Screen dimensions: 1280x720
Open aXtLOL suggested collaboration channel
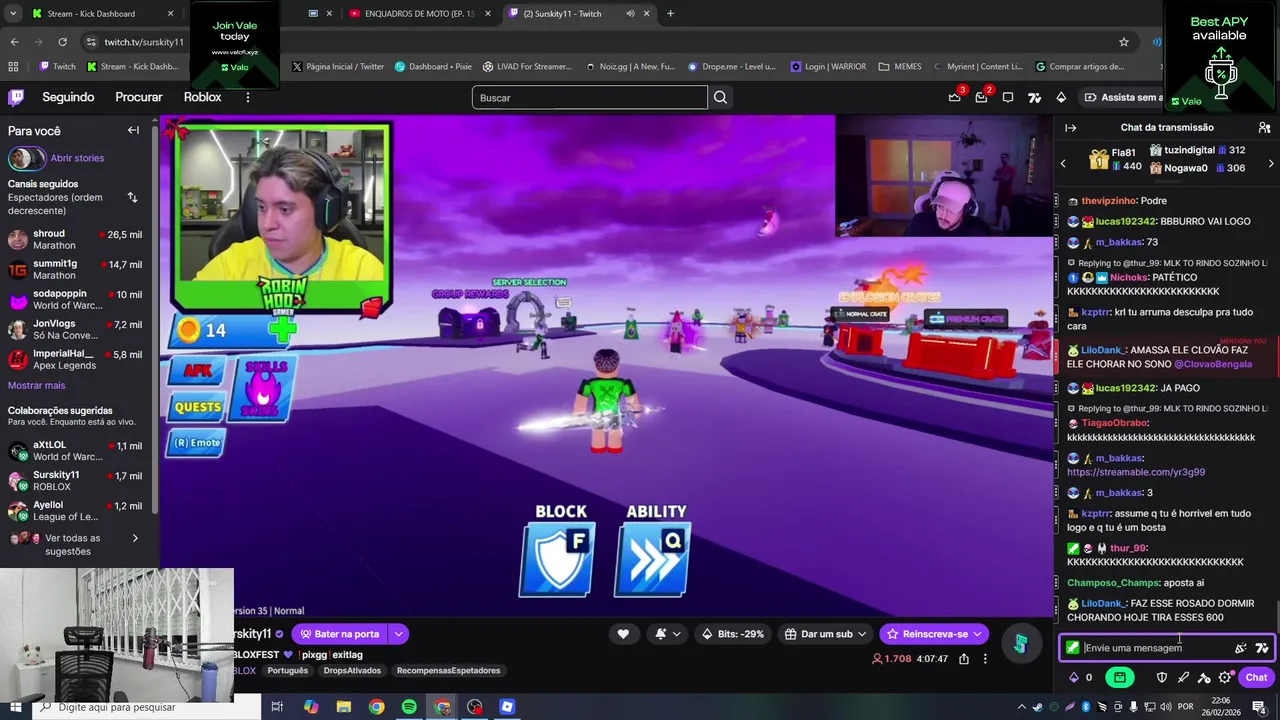78,451
